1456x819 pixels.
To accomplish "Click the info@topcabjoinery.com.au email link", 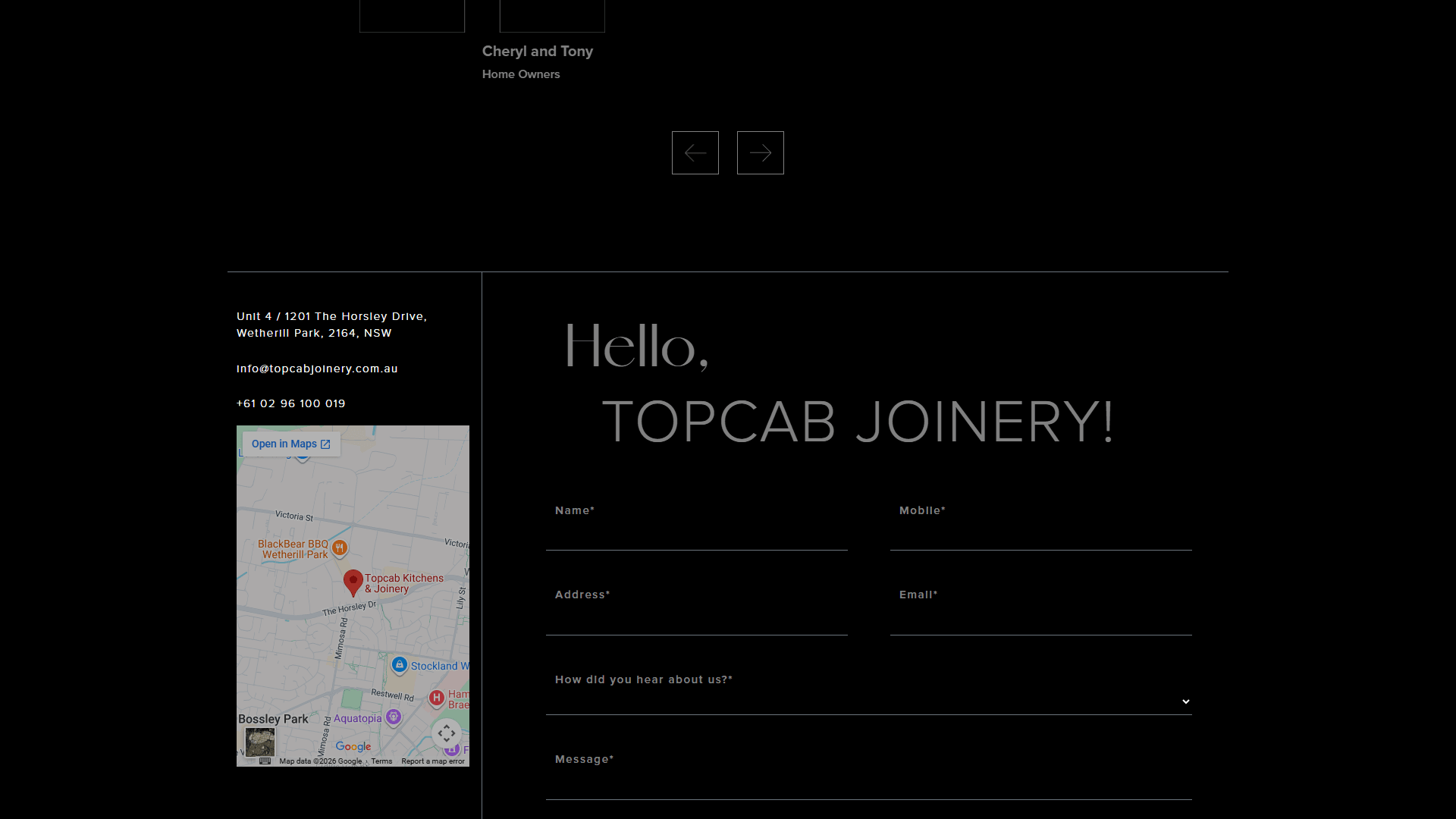I will pyautogui.click(x=317, y=369).
